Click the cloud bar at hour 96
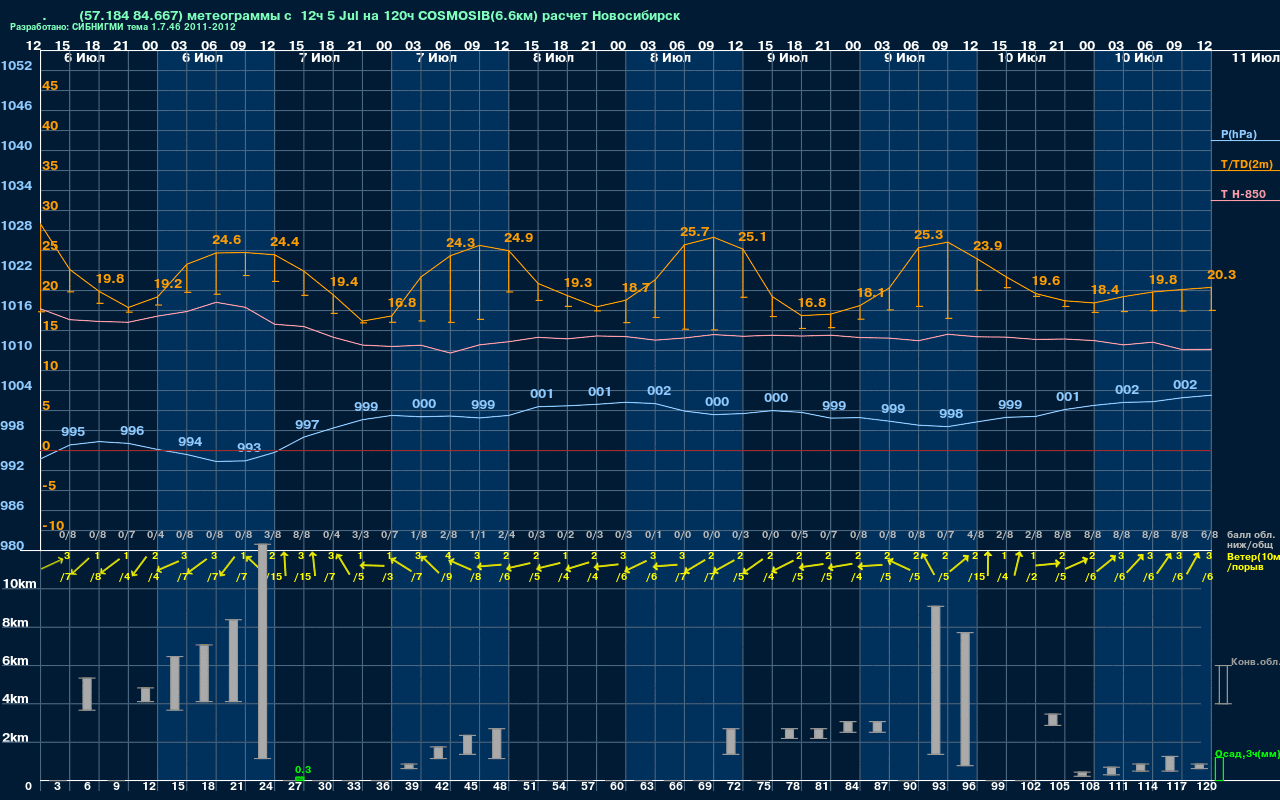Image resolution: width=1280 pixels, height=800 pixels. point(966,698)
